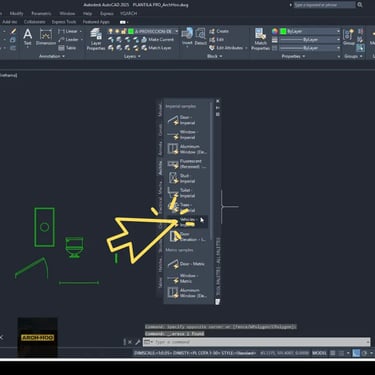
Task: Open the Layer Properties manager
Action: [96, 39]
